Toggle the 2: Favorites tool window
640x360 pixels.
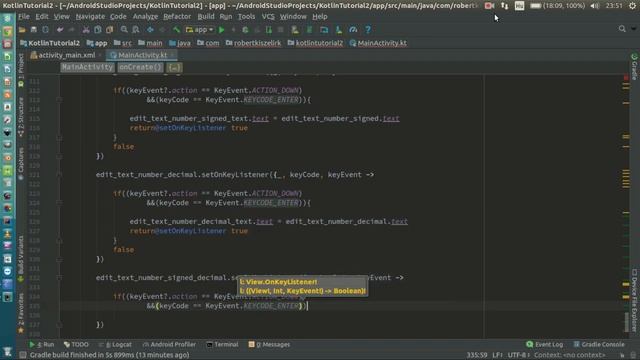(21, 312)
